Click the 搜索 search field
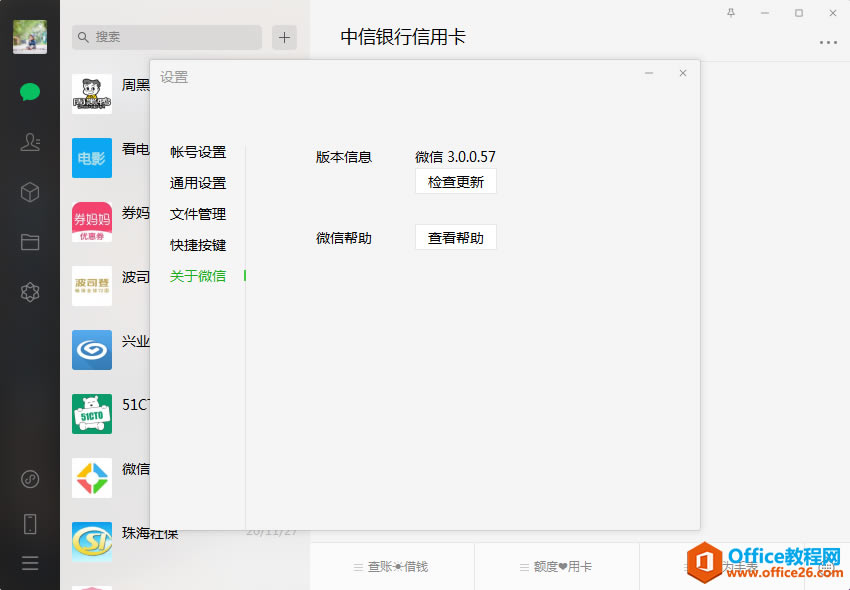Image resolution: width=850 pixels, height=590 pixels. click(167, 37)
